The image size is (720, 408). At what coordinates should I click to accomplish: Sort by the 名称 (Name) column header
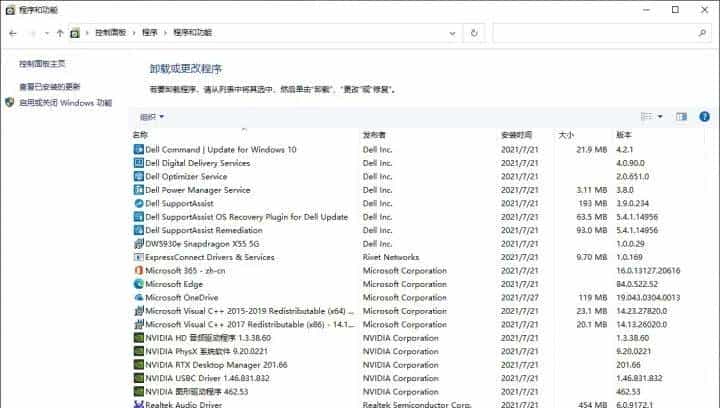[140, 135]
